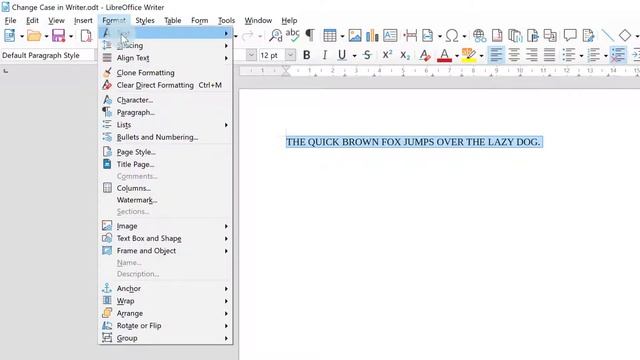
Task: Expand the Lists submenu in Format menu
Action: click(x=166, y=125)
